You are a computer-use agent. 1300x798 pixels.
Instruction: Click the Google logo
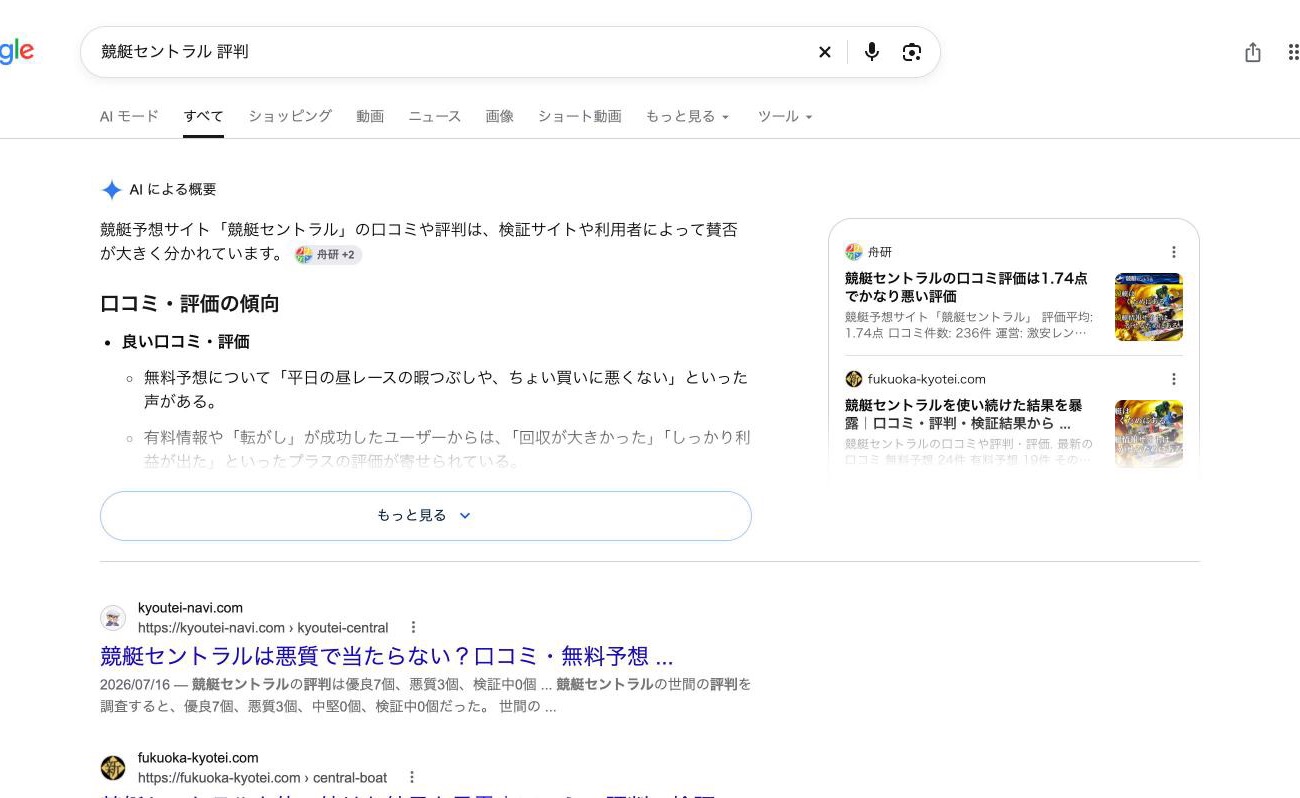tap(17, 52)
